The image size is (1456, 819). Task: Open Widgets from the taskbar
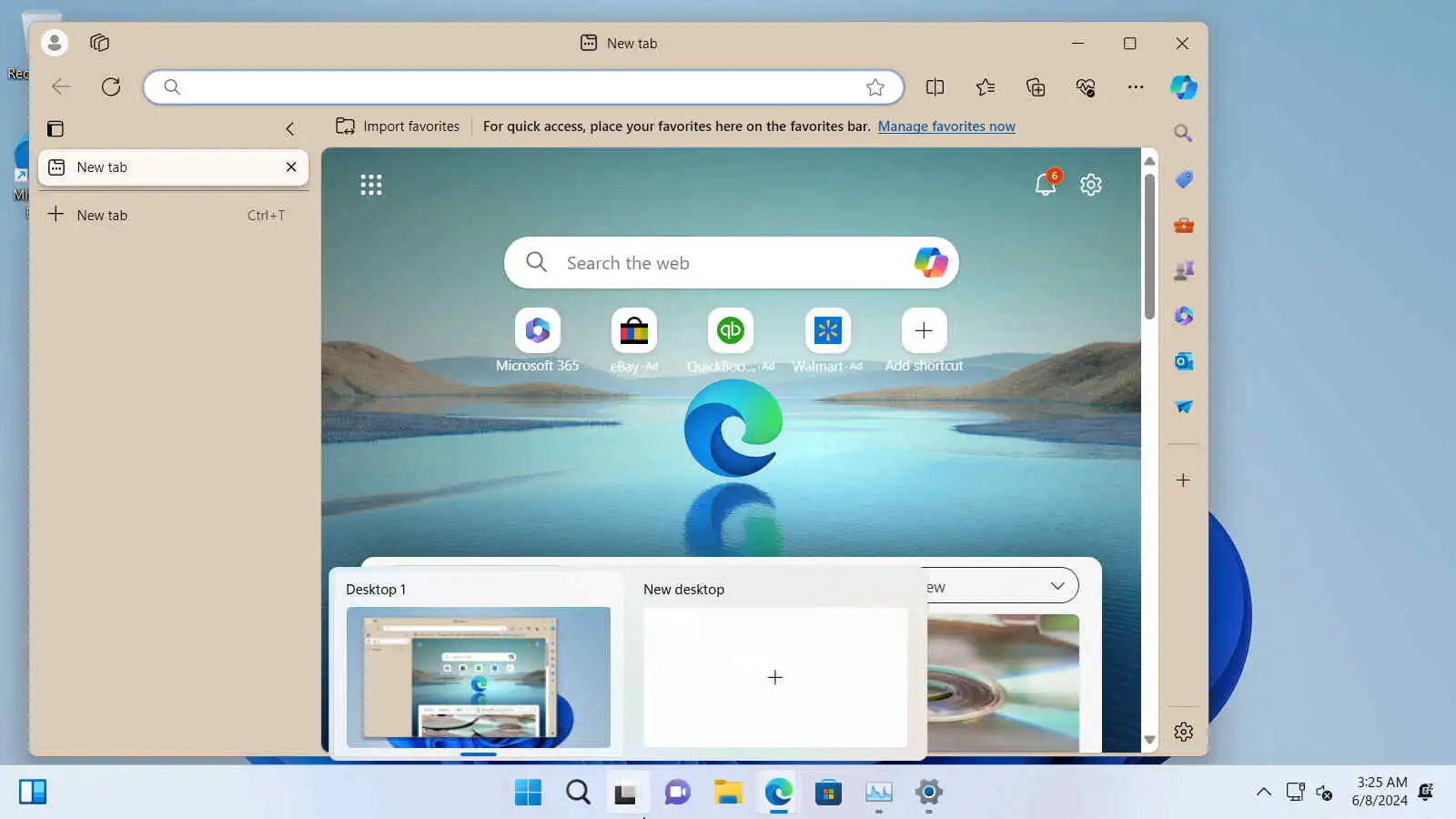click(33, 792)
